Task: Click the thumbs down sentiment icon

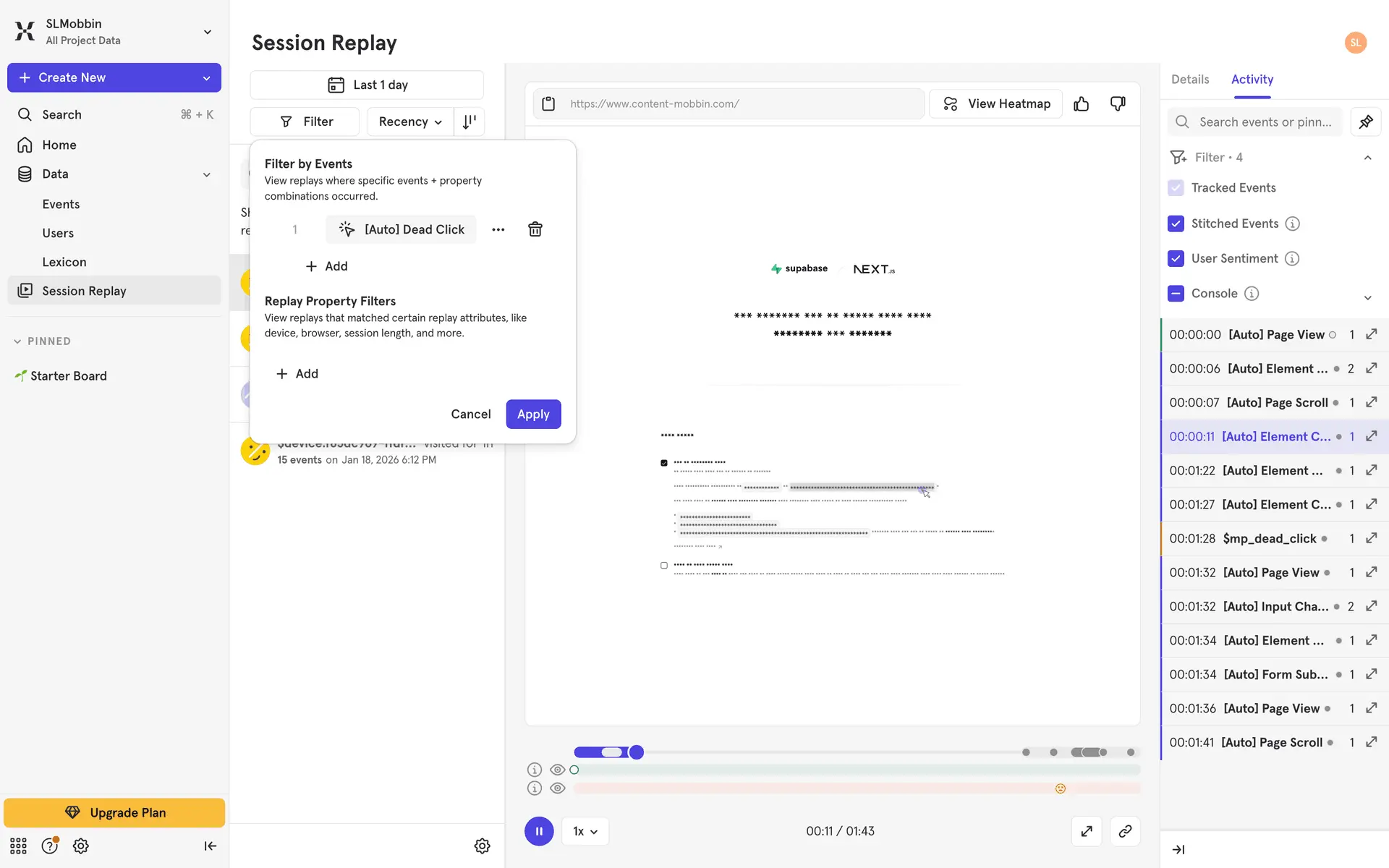Action: click(x=1118, y=104)
